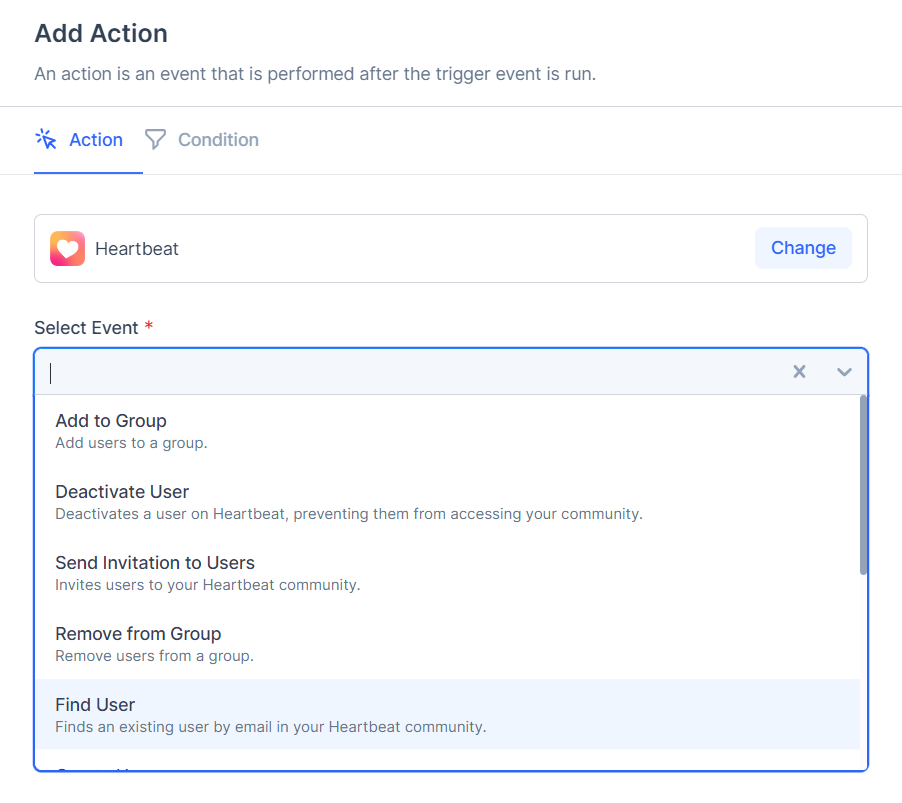Choose the Add to Group event
The width and height of the screenshot is (902, 803).
[111, 421]
